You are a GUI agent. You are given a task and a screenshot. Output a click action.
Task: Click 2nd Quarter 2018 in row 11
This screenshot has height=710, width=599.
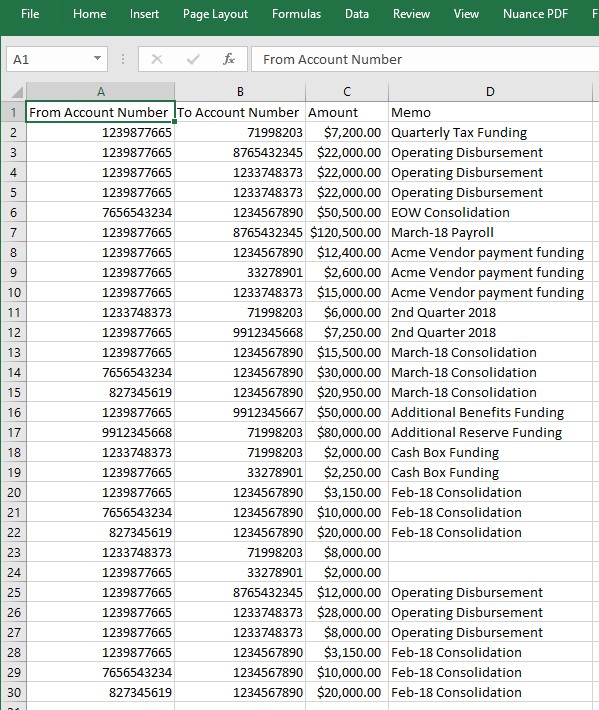(490, 312)
